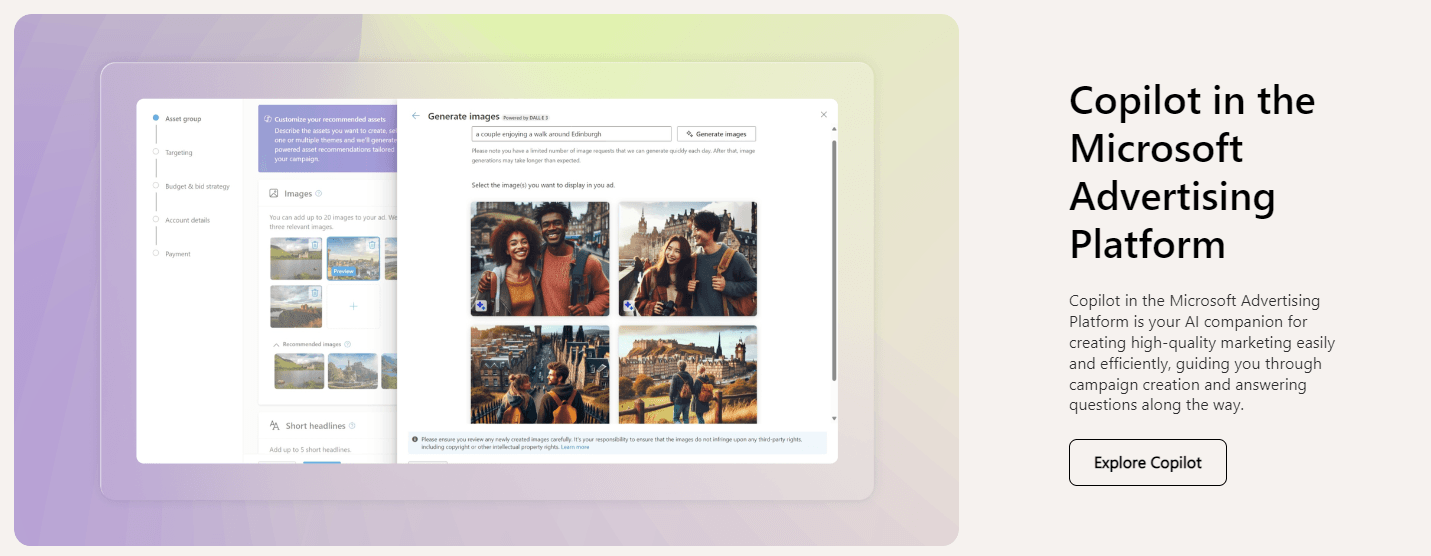Click the plus tile to add image
Image resolution: width=1431 pixels, height=556 pixels.
point(353,307)
